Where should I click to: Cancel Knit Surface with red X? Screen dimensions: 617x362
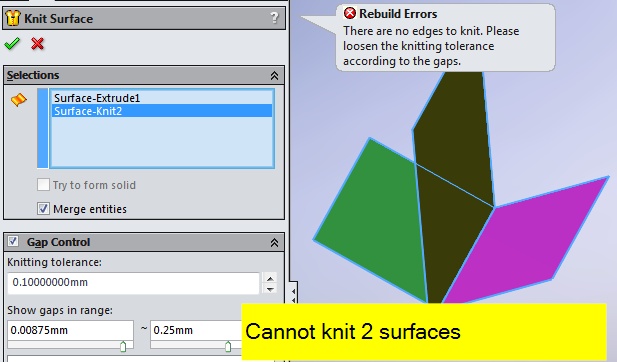point(37,44)
